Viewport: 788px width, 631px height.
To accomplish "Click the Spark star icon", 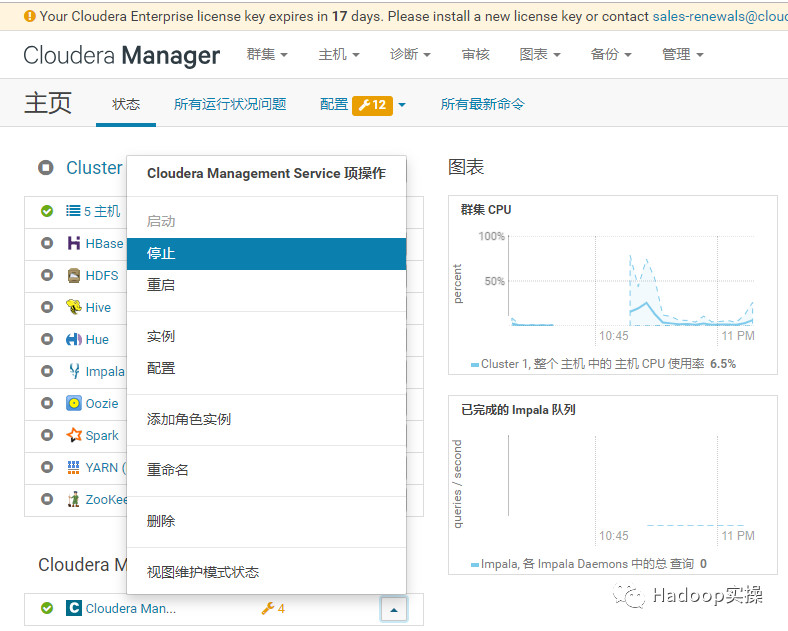I will 74,435.
